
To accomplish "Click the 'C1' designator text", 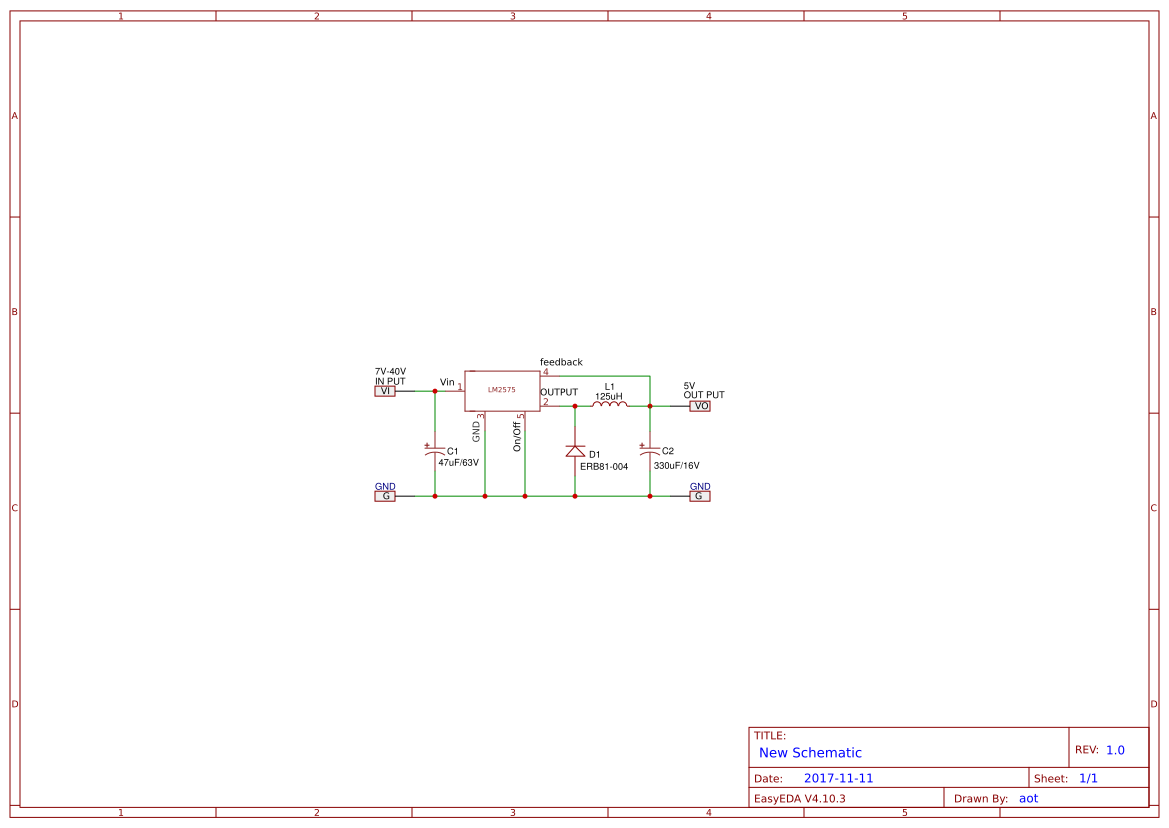I will tap(453, 452).
